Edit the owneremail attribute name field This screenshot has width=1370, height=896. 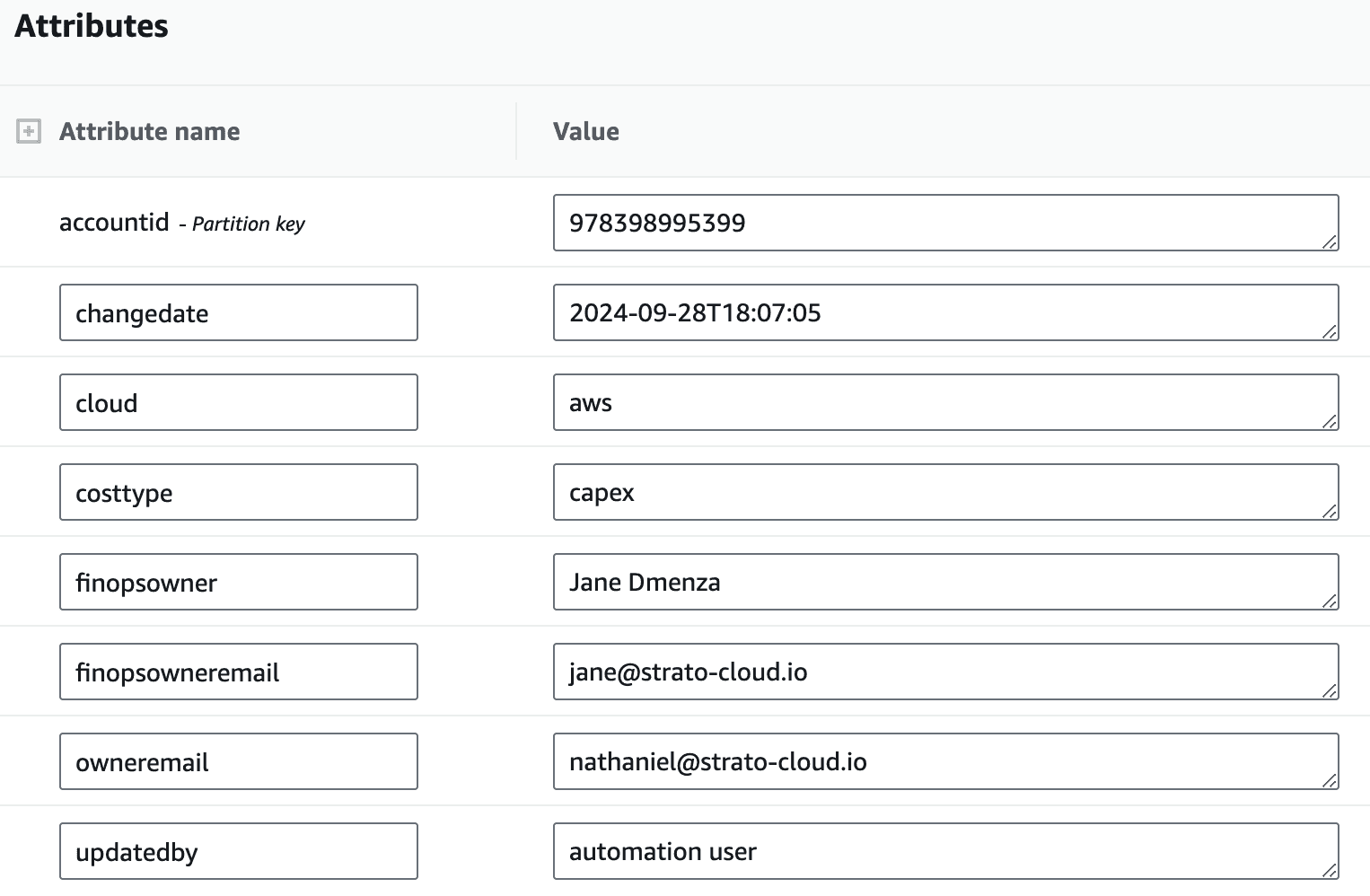239,761
